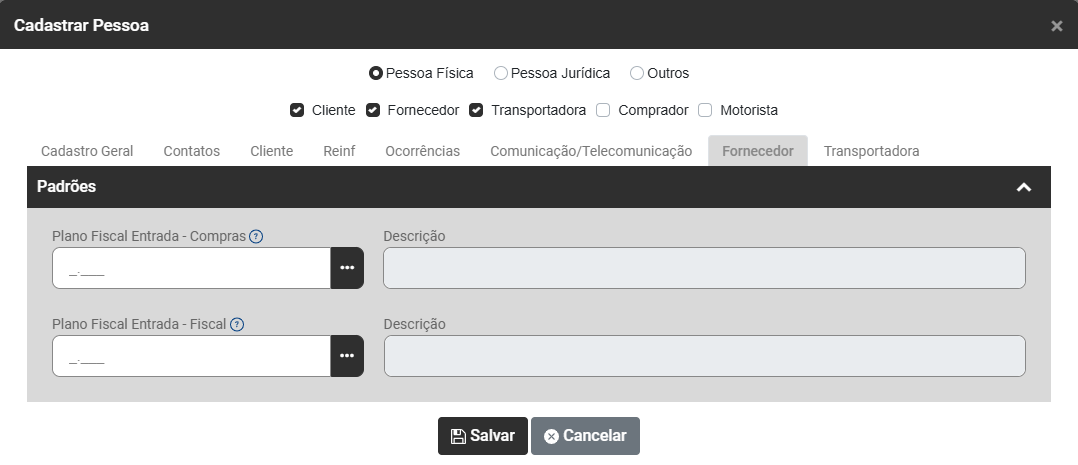Screen dimensions: 1078x465
Task: Click the Cancelar button
Action: pyautogui.click(x=585, y=436)
